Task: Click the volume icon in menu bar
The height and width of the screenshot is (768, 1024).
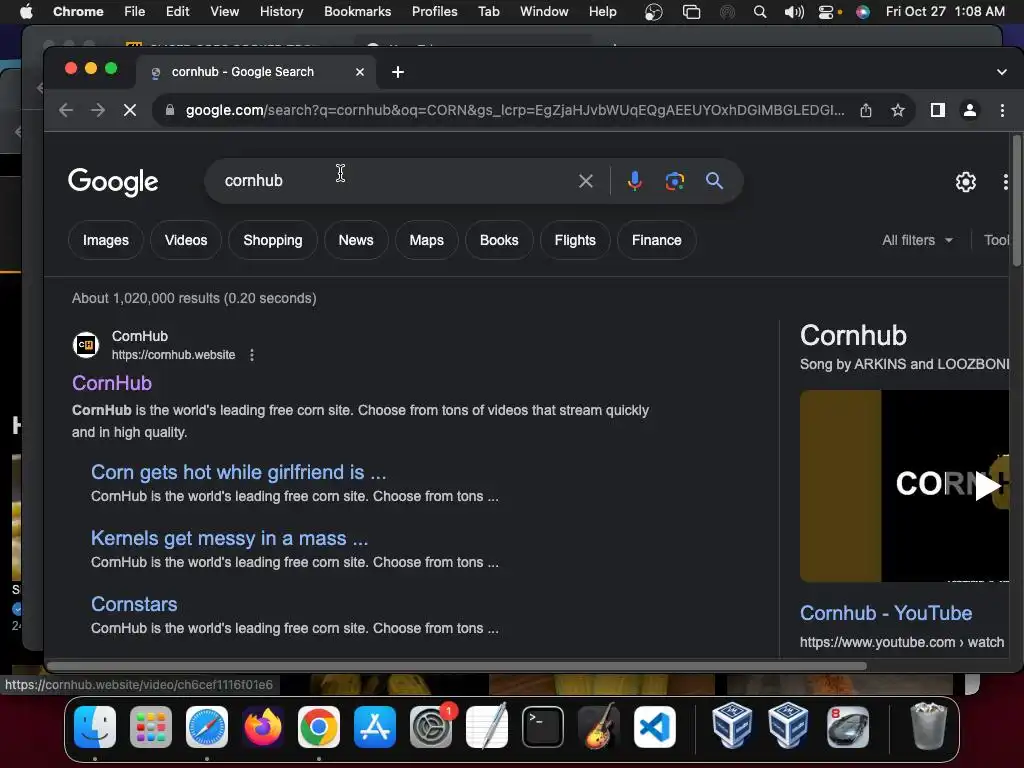Action: pyautogui.click(x=793, y=12)
